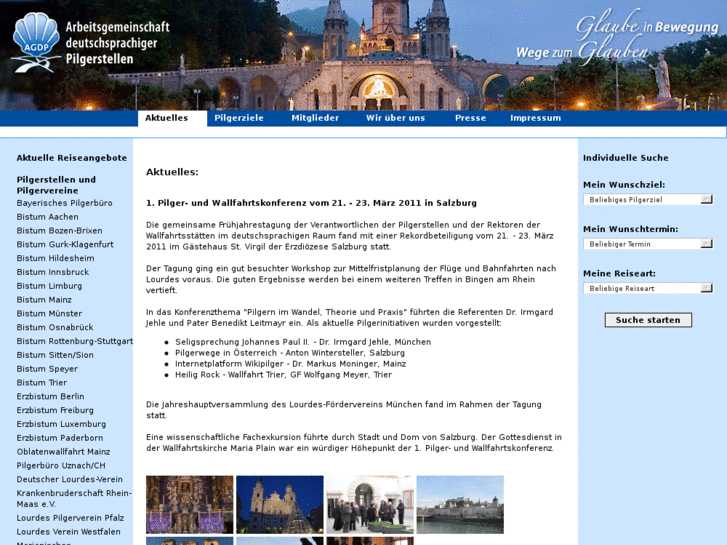Screen dimensions: 727x545
Task: Open Bistum Speyer link
Action: click(x=47, y=369)
